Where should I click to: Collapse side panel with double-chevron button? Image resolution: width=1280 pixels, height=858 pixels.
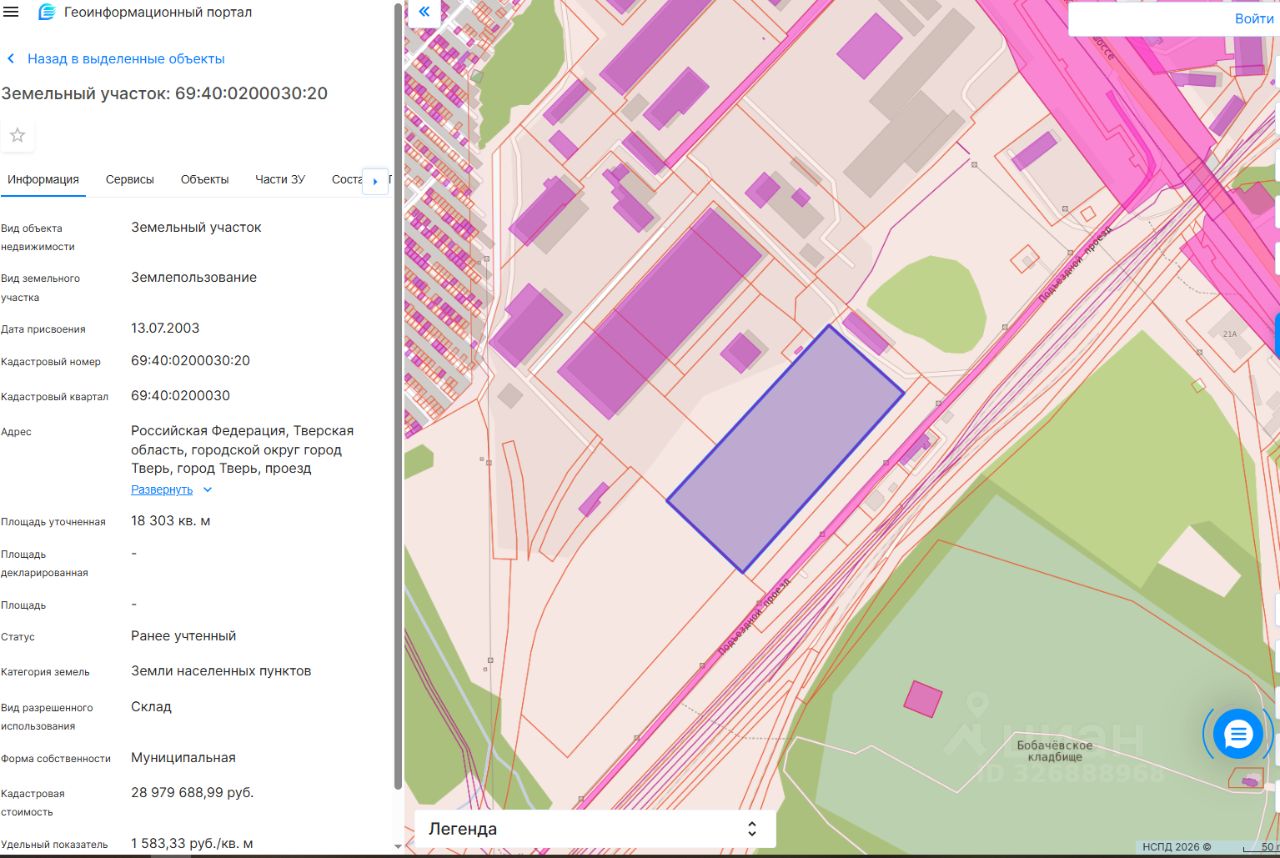pos(424,12)
